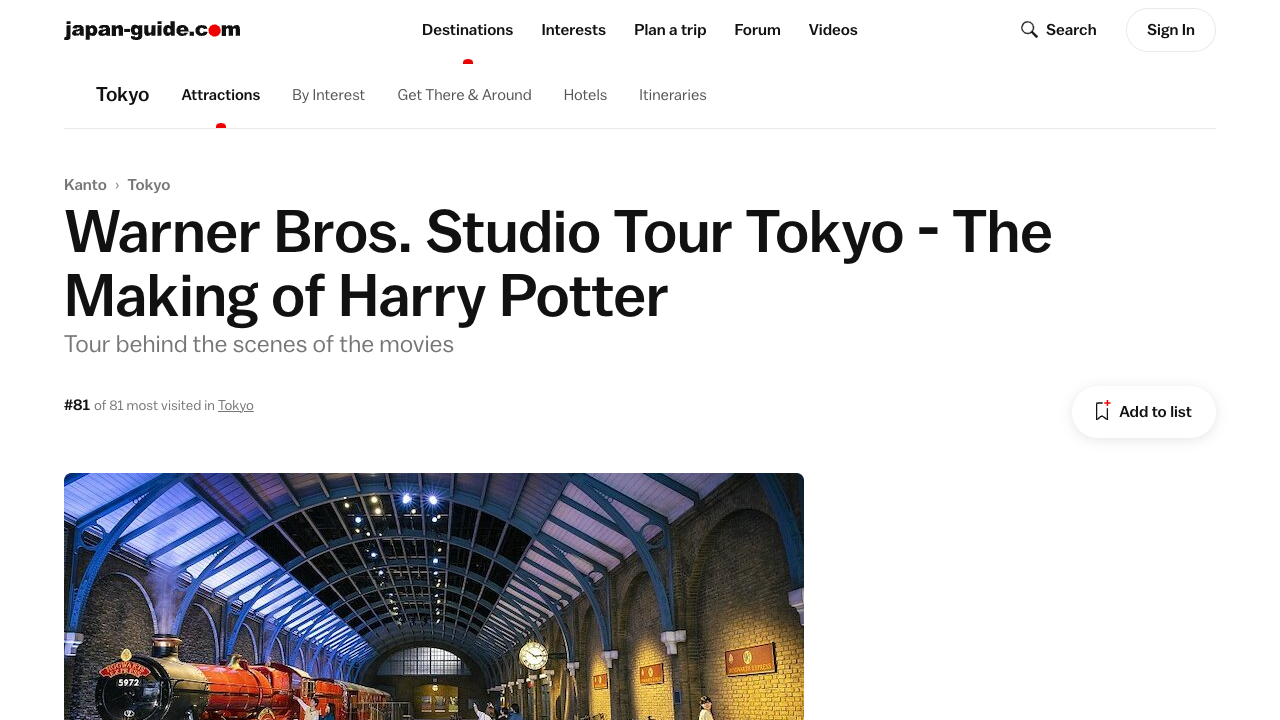Open the Itineraries tab
Screen dimensions: 1280x720
[x=672, y=95]
